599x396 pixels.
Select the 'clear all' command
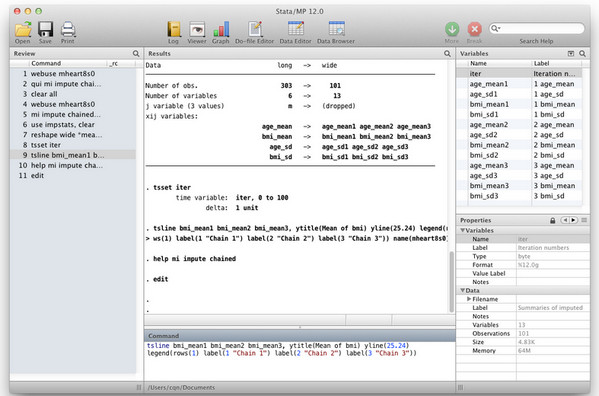click(x=73, y=94)
